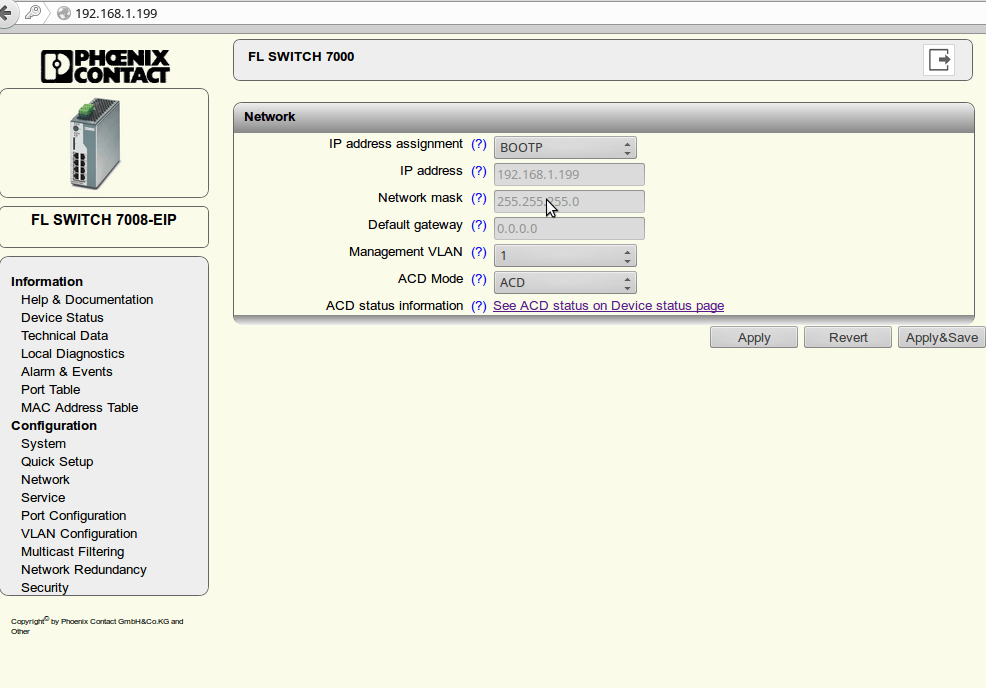Open Local Diagnostics page
This screenshot has height=688, width=986.
point(72,354)
